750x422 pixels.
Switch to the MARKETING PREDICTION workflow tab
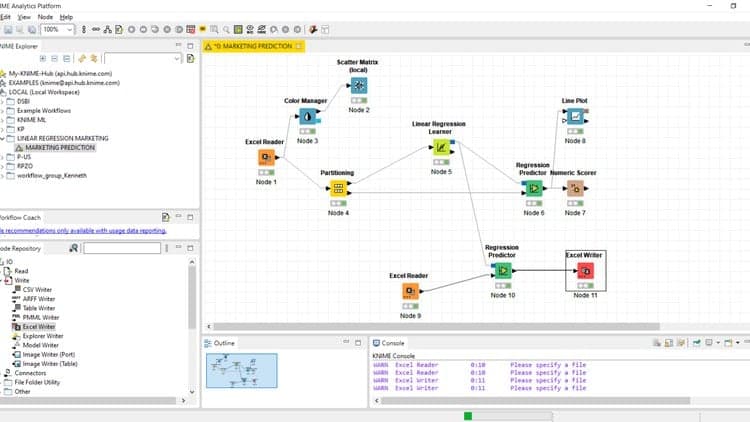[254, 46]
